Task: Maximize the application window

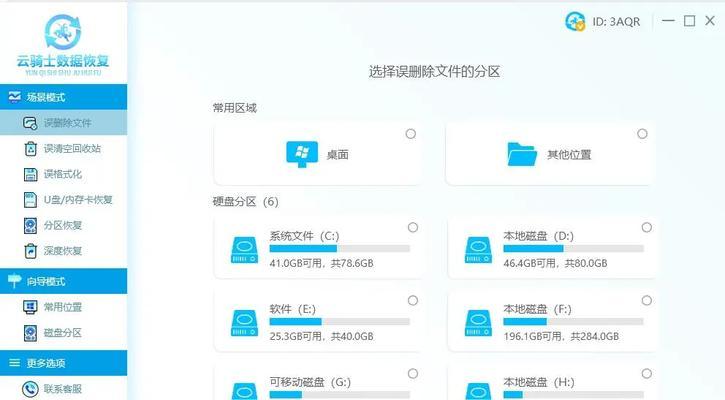Action: [x=689, y=21]
